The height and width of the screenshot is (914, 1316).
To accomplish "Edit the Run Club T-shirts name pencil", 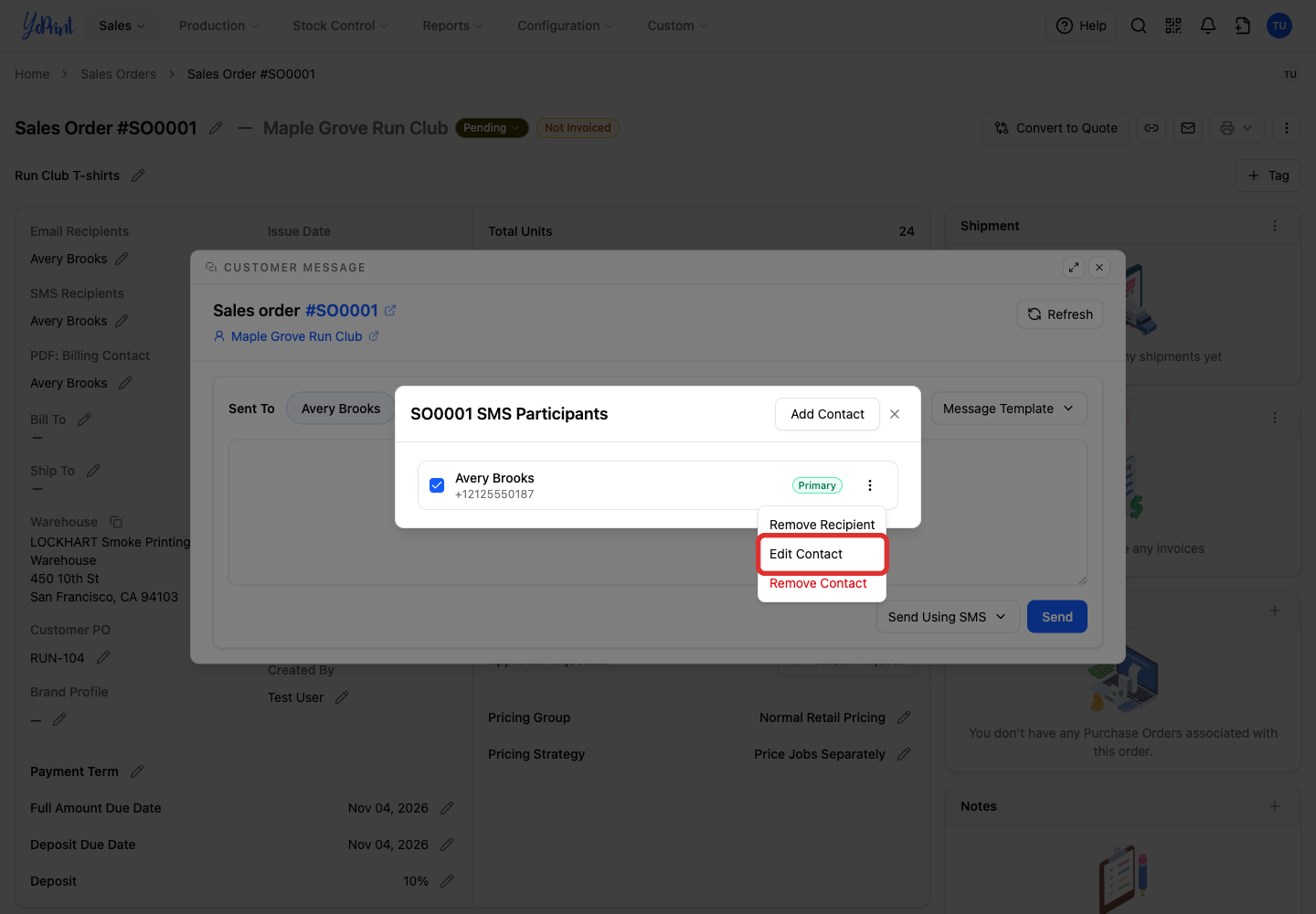I will click(x=138, y=175).
